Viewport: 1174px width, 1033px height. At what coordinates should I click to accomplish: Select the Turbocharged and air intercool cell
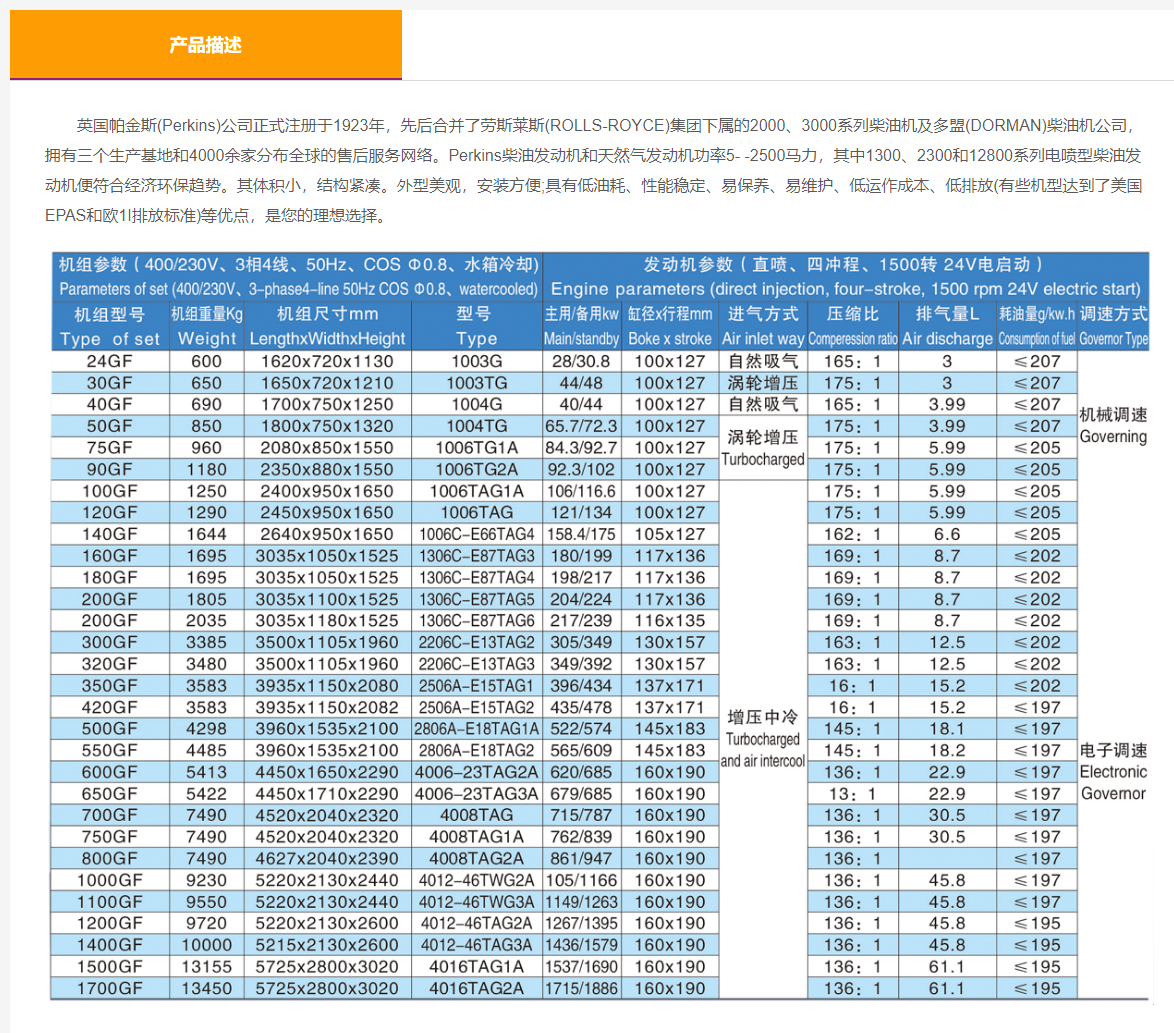[763, 740]
